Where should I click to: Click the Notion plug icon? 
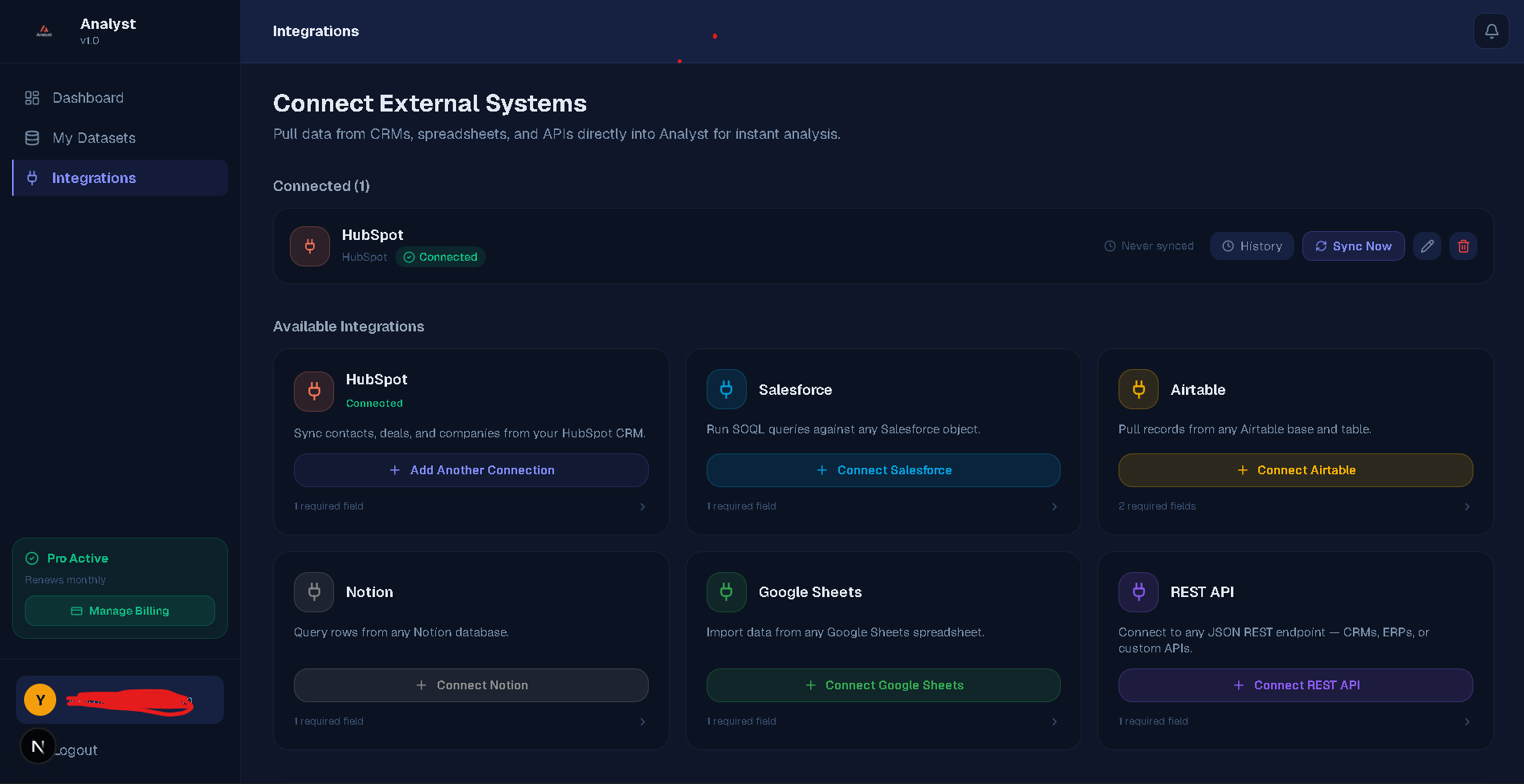coord(314,592)
